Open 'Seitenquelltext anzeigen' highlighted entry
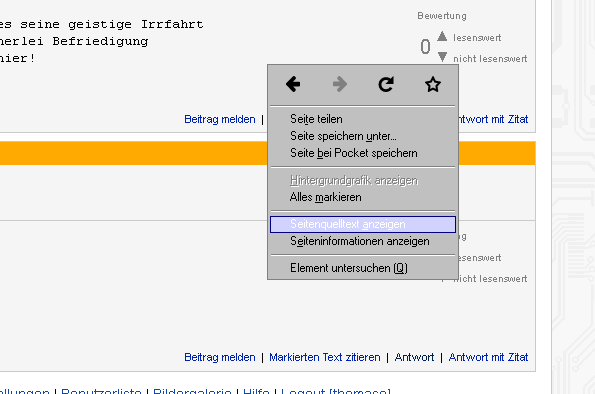Viewport: 595px width, 394px height. click(x=363, y=224)
